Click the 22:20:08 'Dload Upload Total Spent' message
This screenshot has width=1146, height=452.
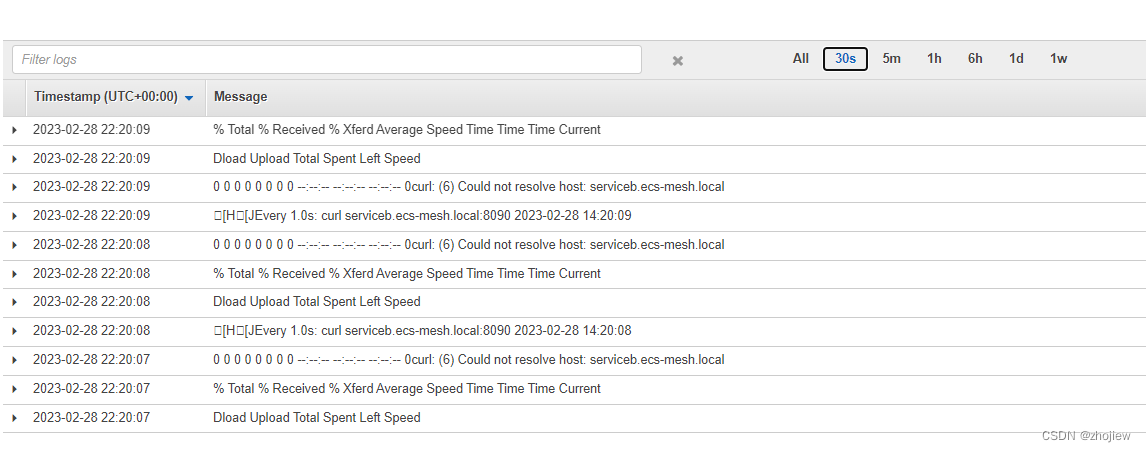[x=317, y=301]
